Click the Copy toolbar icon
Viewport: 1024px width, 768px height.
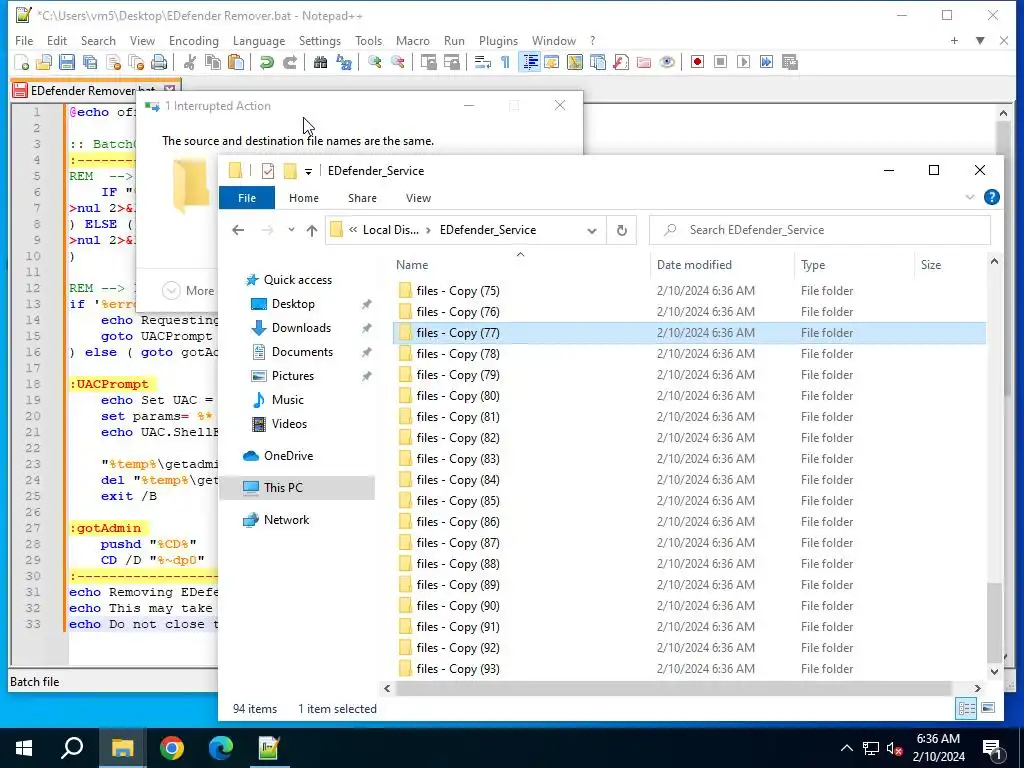[213, 63]
